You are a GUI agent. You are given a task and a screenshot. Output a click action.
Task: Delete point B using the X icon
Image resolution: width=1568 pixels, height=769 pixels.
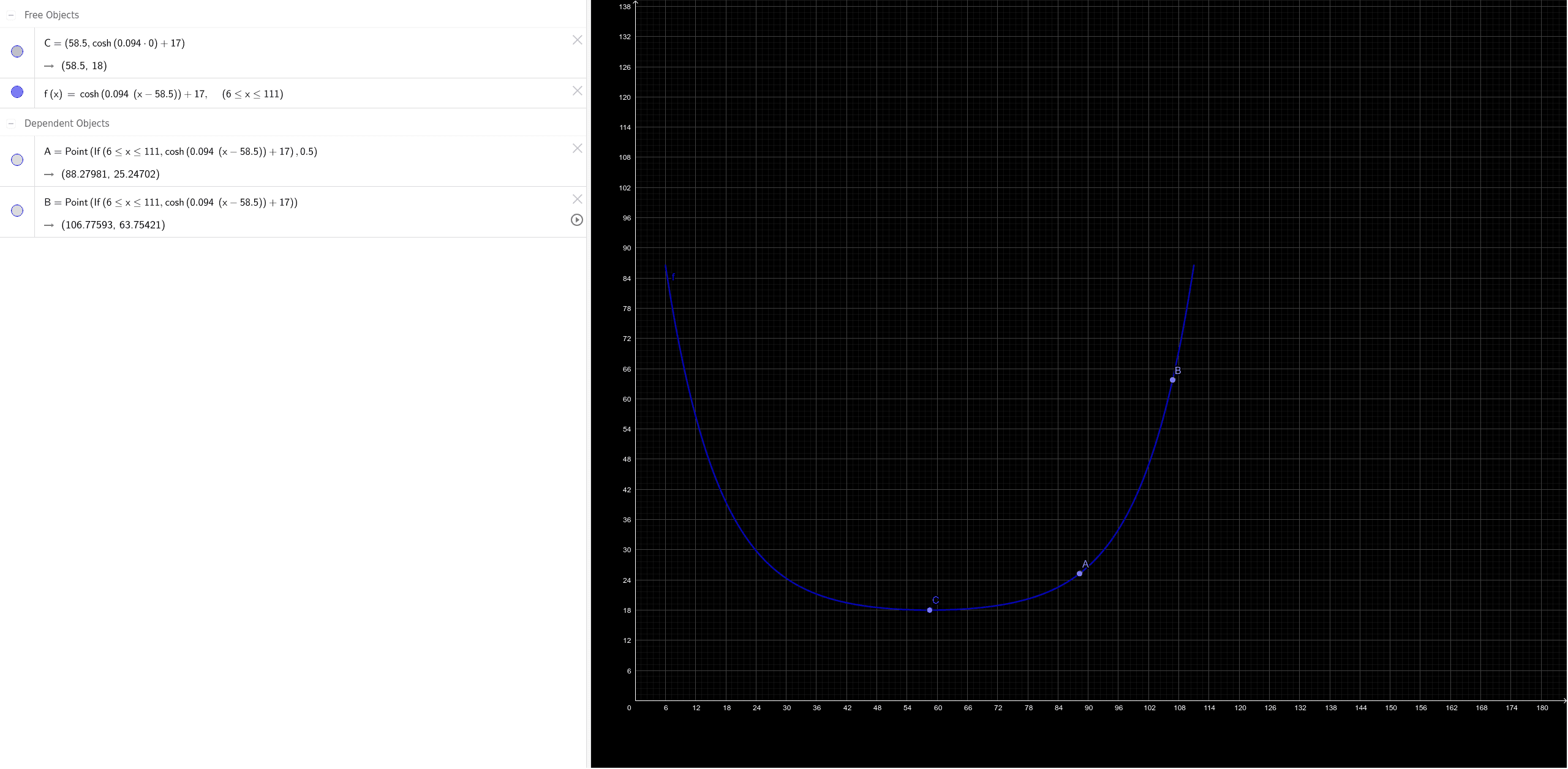(x=576, y=198)
